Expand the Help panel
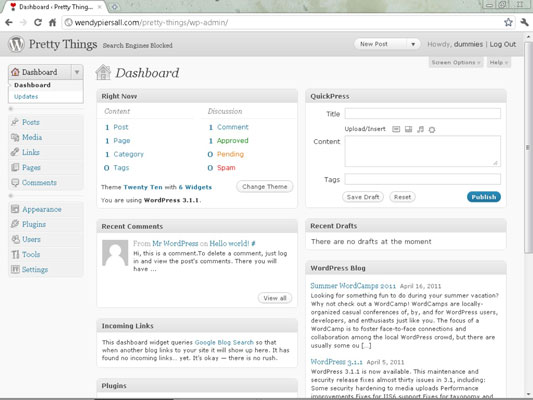Screen dimensions: 533x400 pos(499,63)
